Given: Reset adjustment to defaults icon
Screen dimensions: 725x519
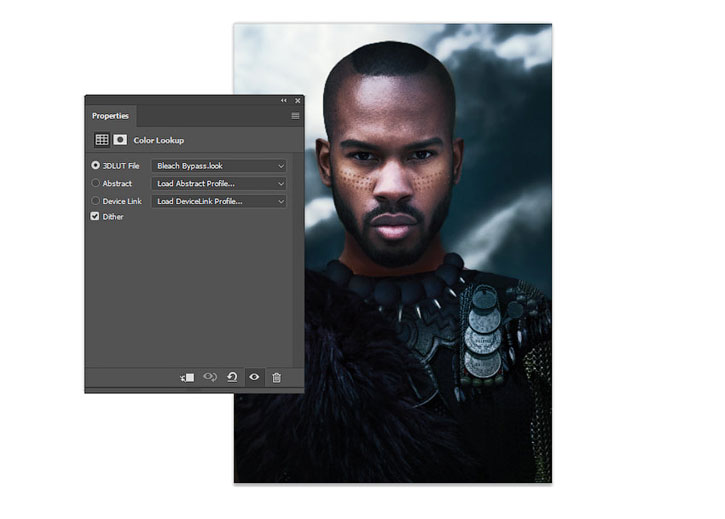Looking at the screenshot, I should (232, 377).
